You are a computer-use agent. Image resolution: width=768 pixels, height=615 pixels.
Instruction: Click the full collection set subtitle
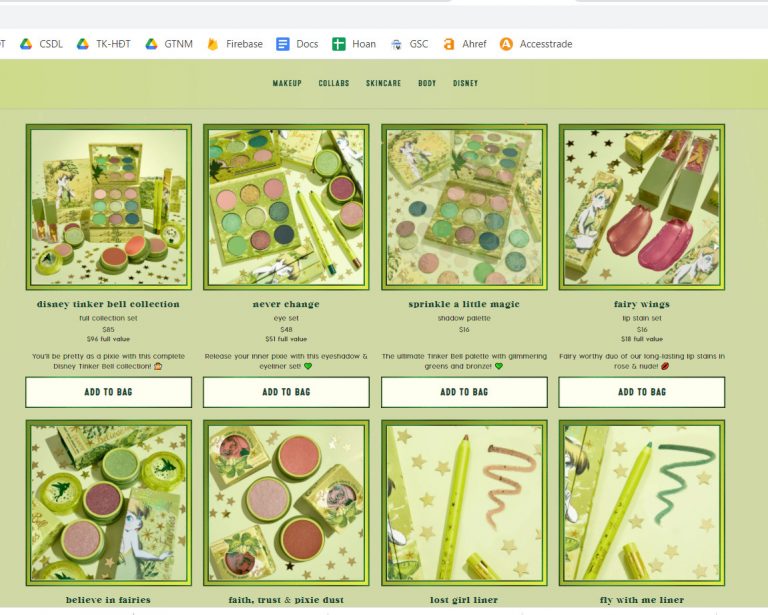click(x=108, y=318)
